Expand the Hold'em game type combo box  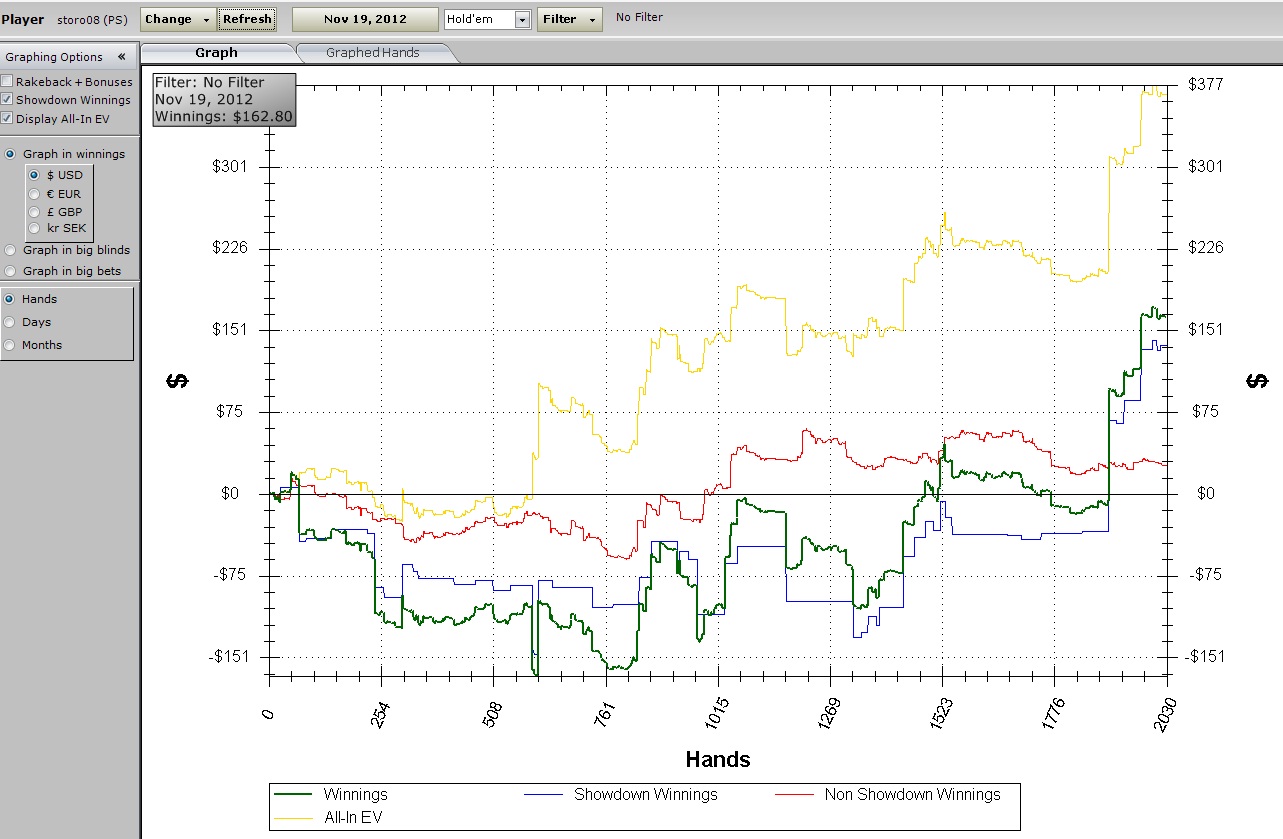(x=522, y=20)
